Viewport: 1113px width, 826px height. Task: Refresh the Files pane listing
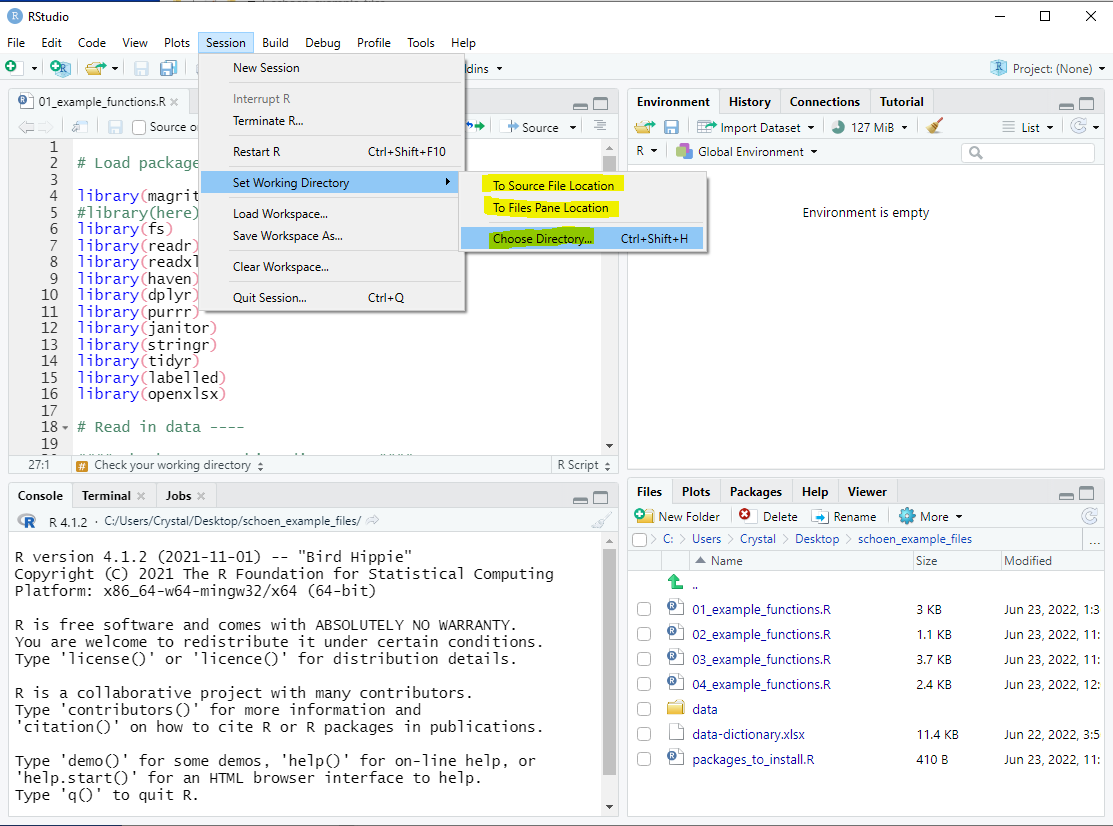1090,517
